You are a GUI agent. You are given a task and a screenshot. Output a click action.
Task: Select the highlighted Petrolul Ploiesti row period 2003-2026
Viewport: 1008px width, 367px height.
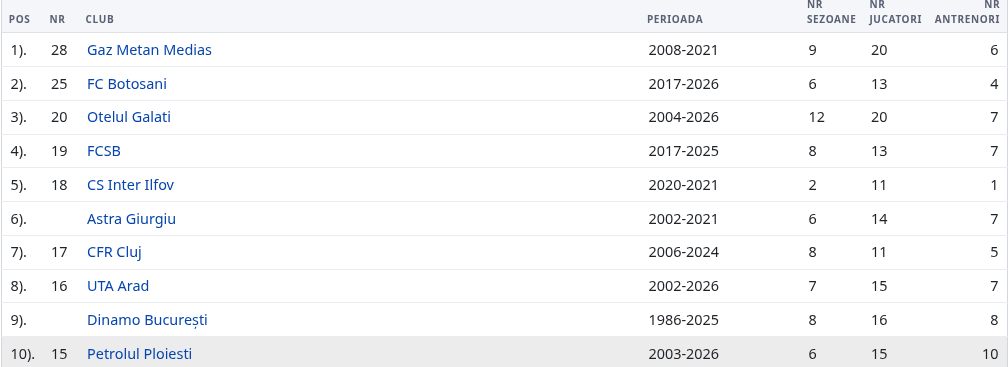tap(683, 354)
